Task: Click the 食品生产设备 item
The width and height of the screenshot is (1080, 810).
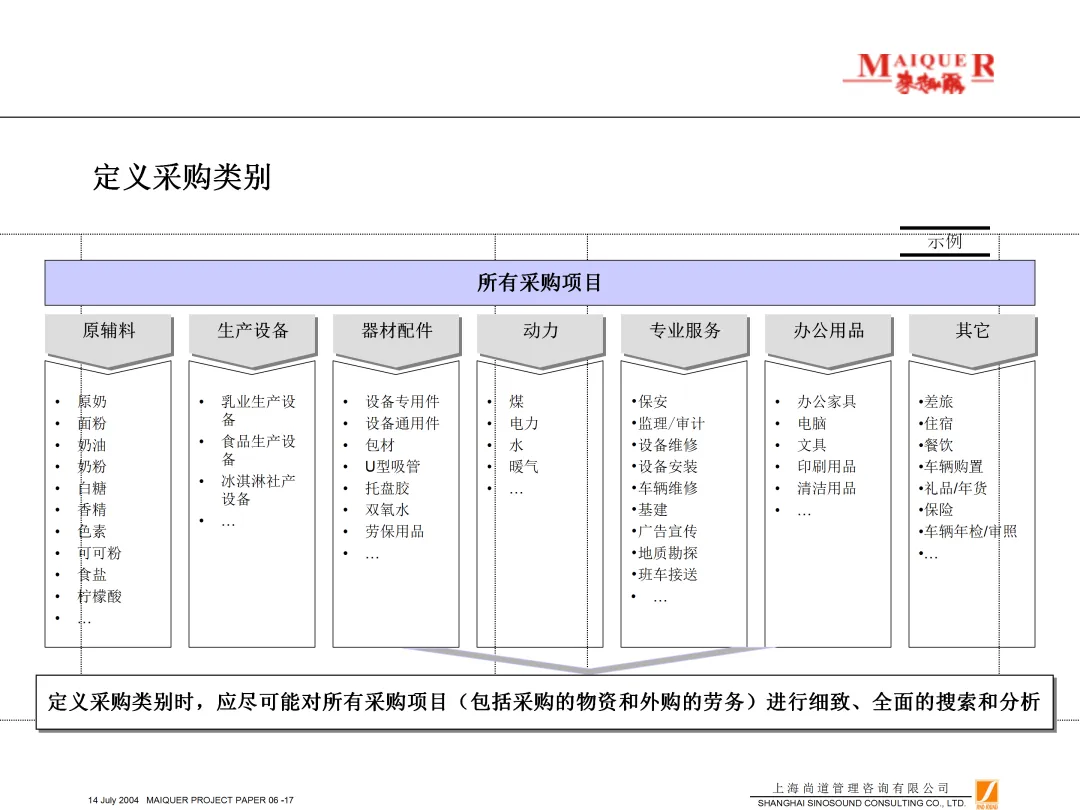Action: point(258,450)
